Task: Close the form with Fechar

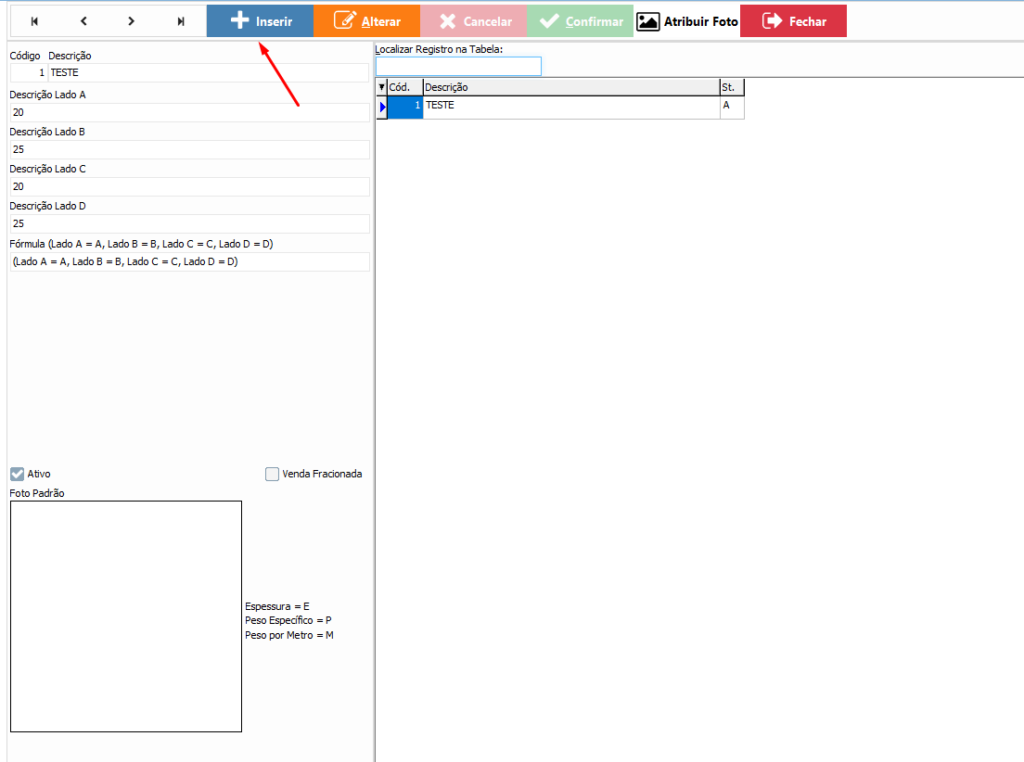Action: point(793,21)
